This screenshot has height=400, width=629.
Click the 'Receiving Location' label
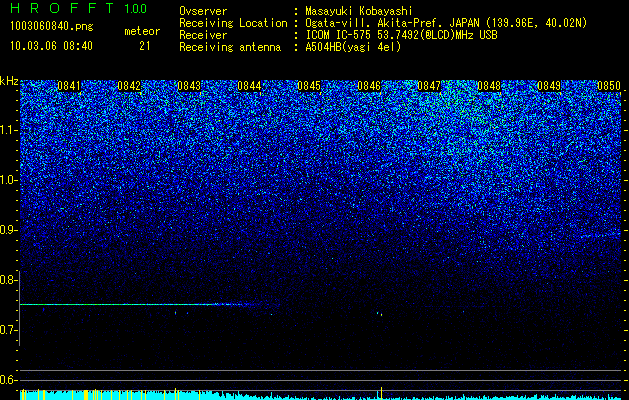click(x=233, y=23)
